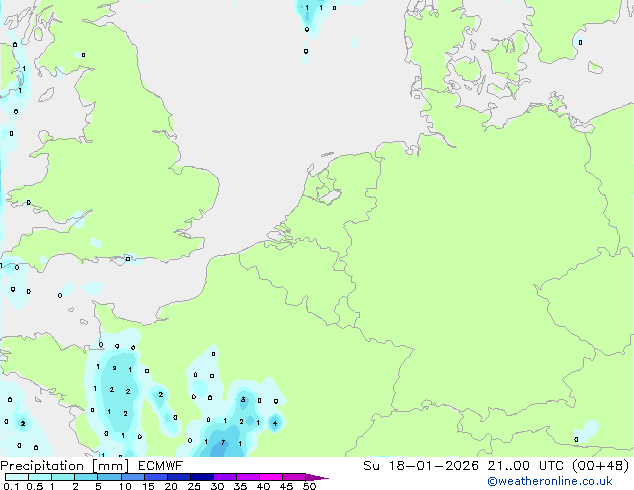Click the '7' precipitation value on the map
Screen dimensions: 634x490
click(223, 443)
